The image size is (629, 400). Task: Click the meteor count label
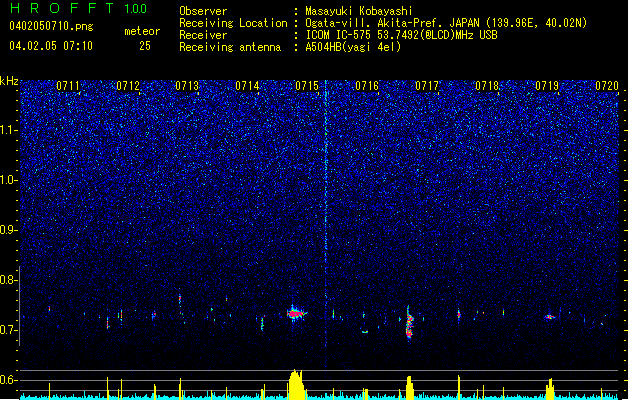pos(142,31)
